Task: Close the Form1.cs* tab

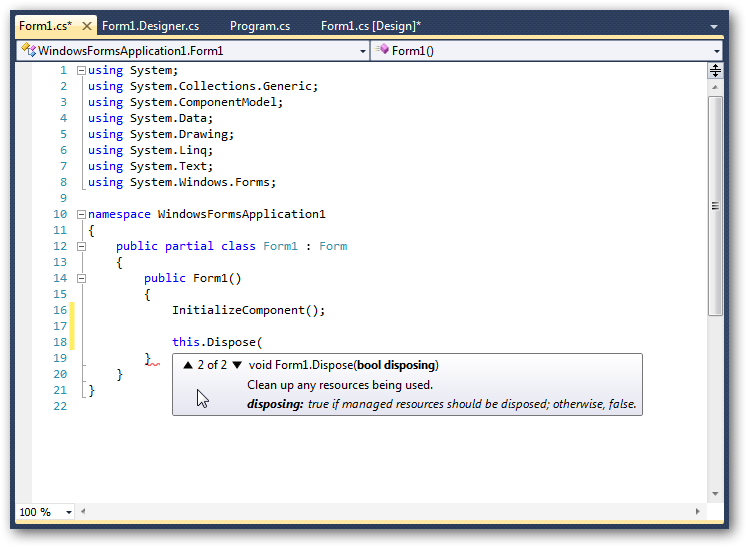Action: [87, 26]
